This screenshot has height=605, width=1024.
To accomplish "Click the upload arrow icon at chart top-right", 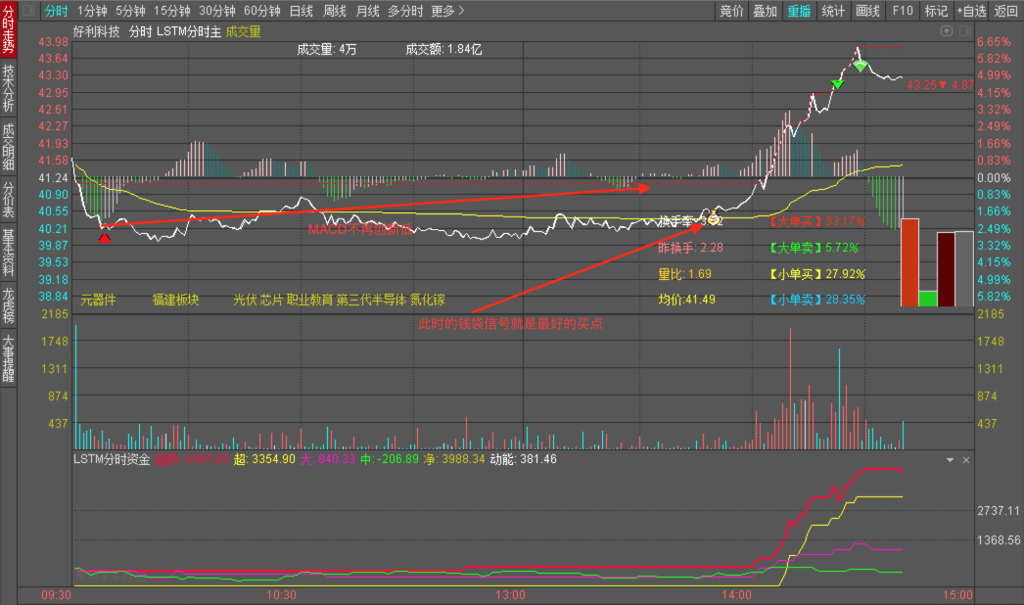I will pyautogui.click(x=947, y=31).
